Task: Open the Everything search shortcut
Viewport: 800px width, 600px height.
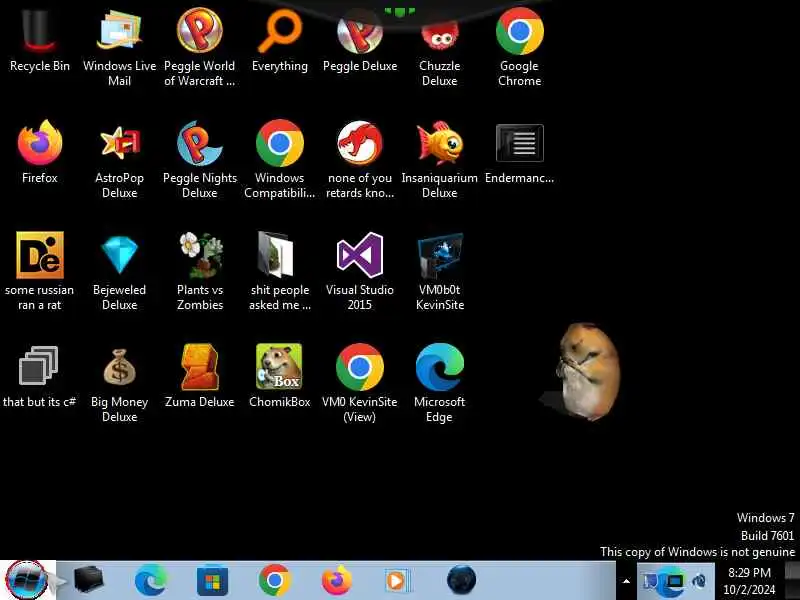Action: click(x=280, y=43)
